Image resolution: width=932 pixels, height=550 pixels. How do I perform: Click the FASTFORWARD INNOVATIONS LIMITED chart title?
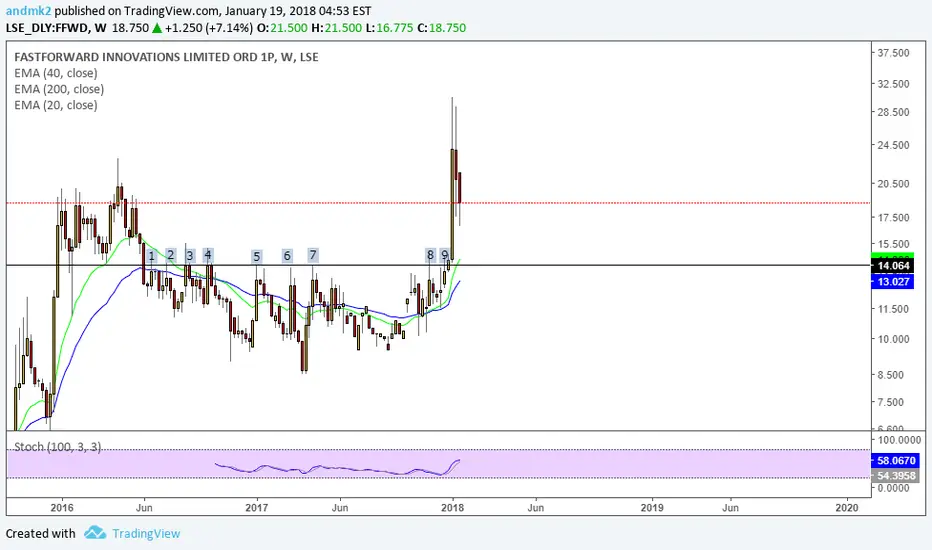166,57
